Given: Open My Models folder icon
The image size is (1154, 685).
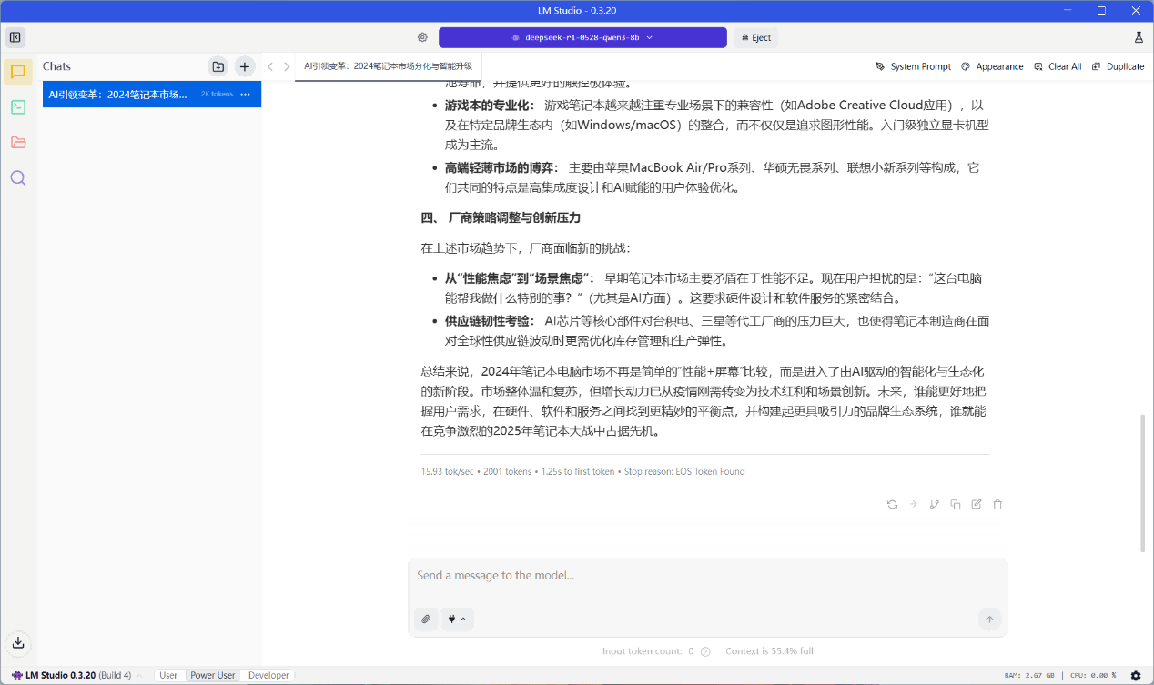Looking at the screenshot, I should pos(18,142).
